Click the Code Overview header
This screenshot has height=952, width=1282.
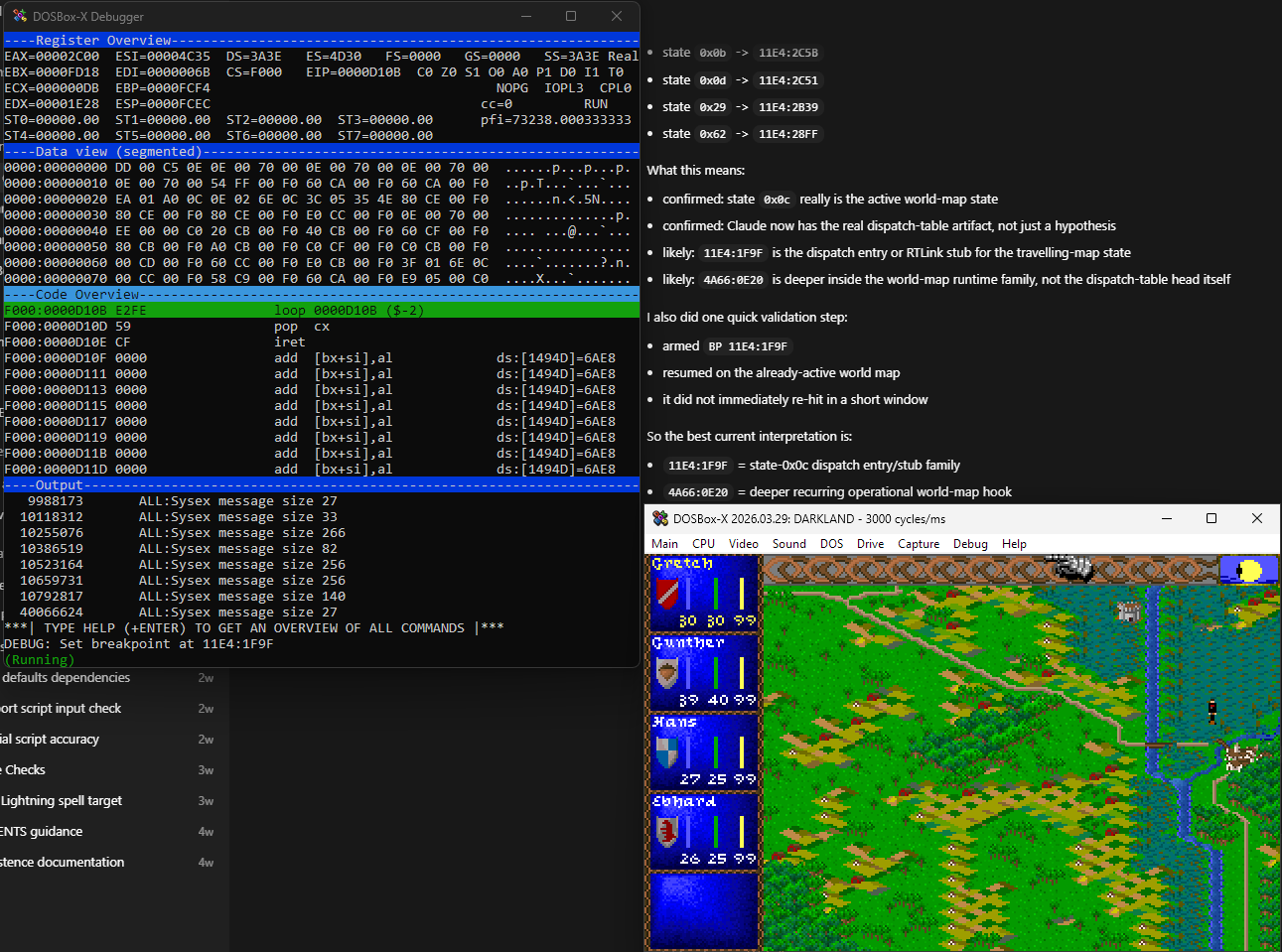(x=321, y=295)
